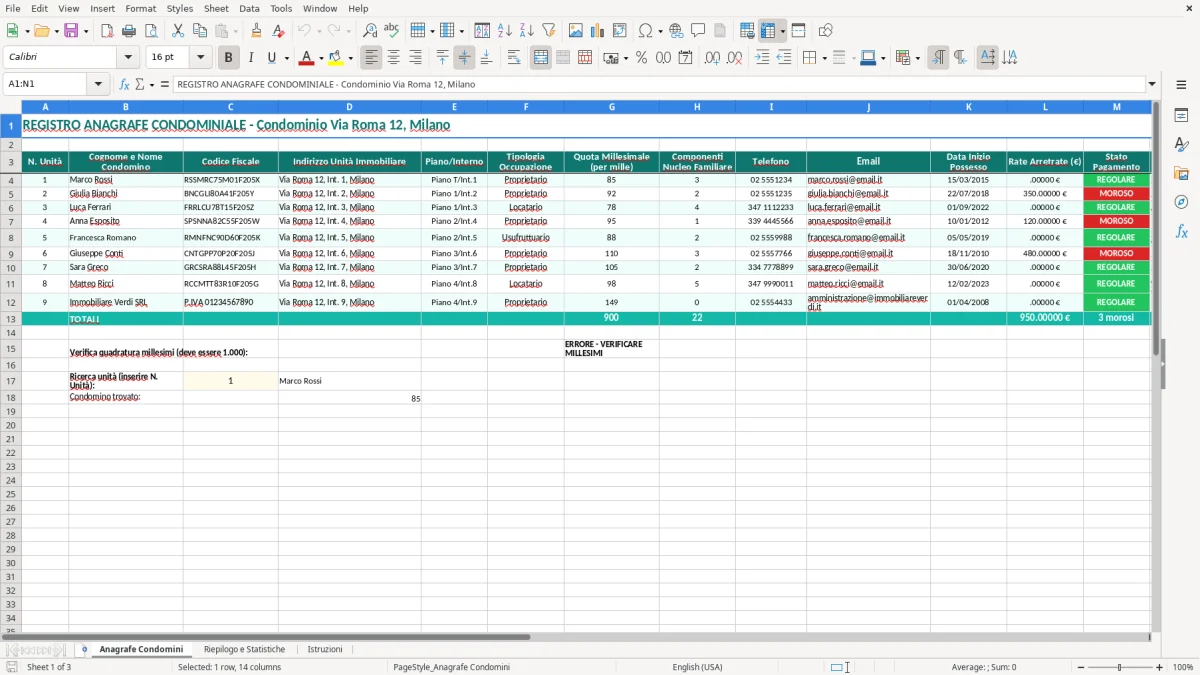
Task: Click row header 13
Action: tap(11, 318)
